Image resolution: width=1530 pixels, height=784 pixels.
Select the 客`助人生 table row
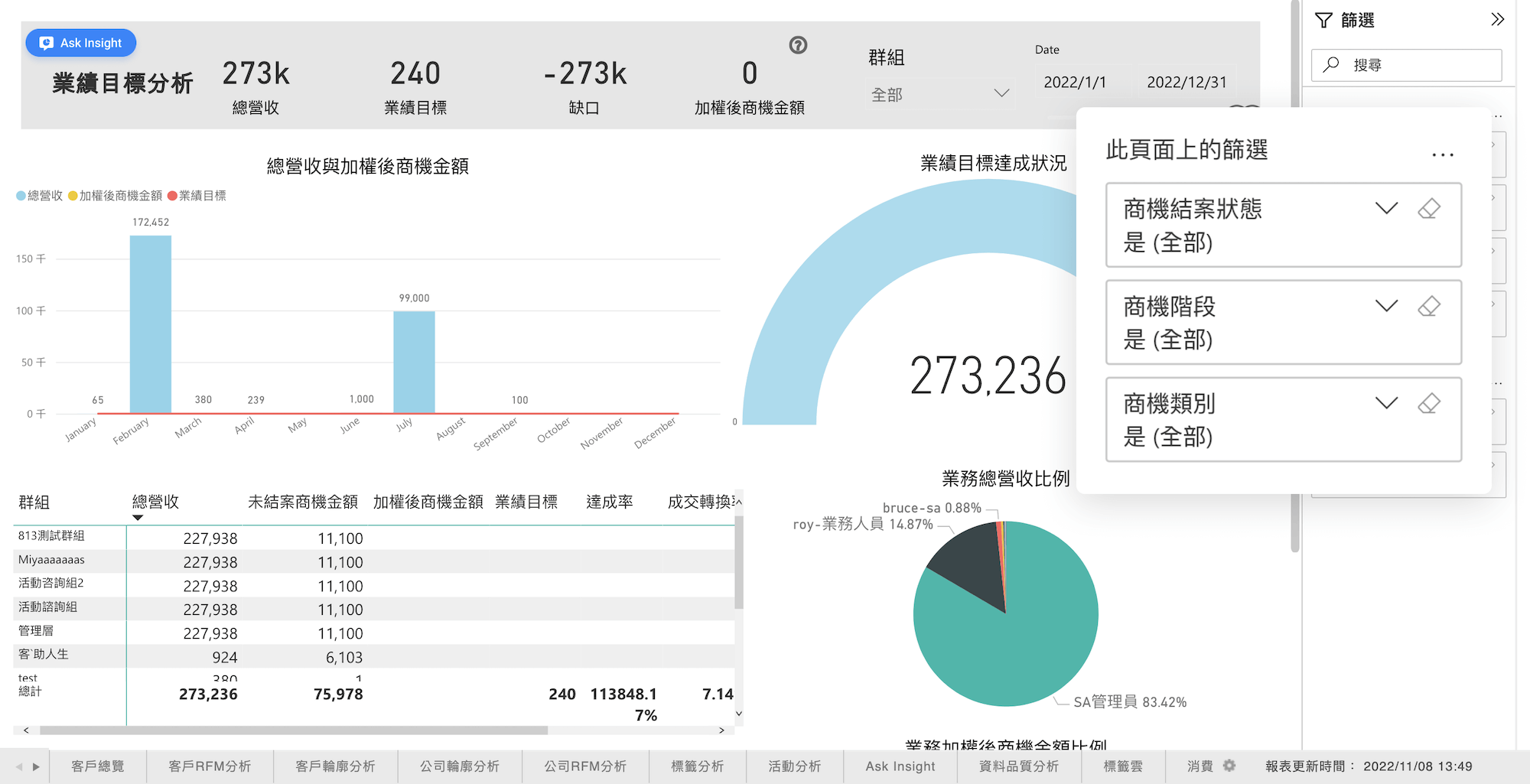(374, 656)
